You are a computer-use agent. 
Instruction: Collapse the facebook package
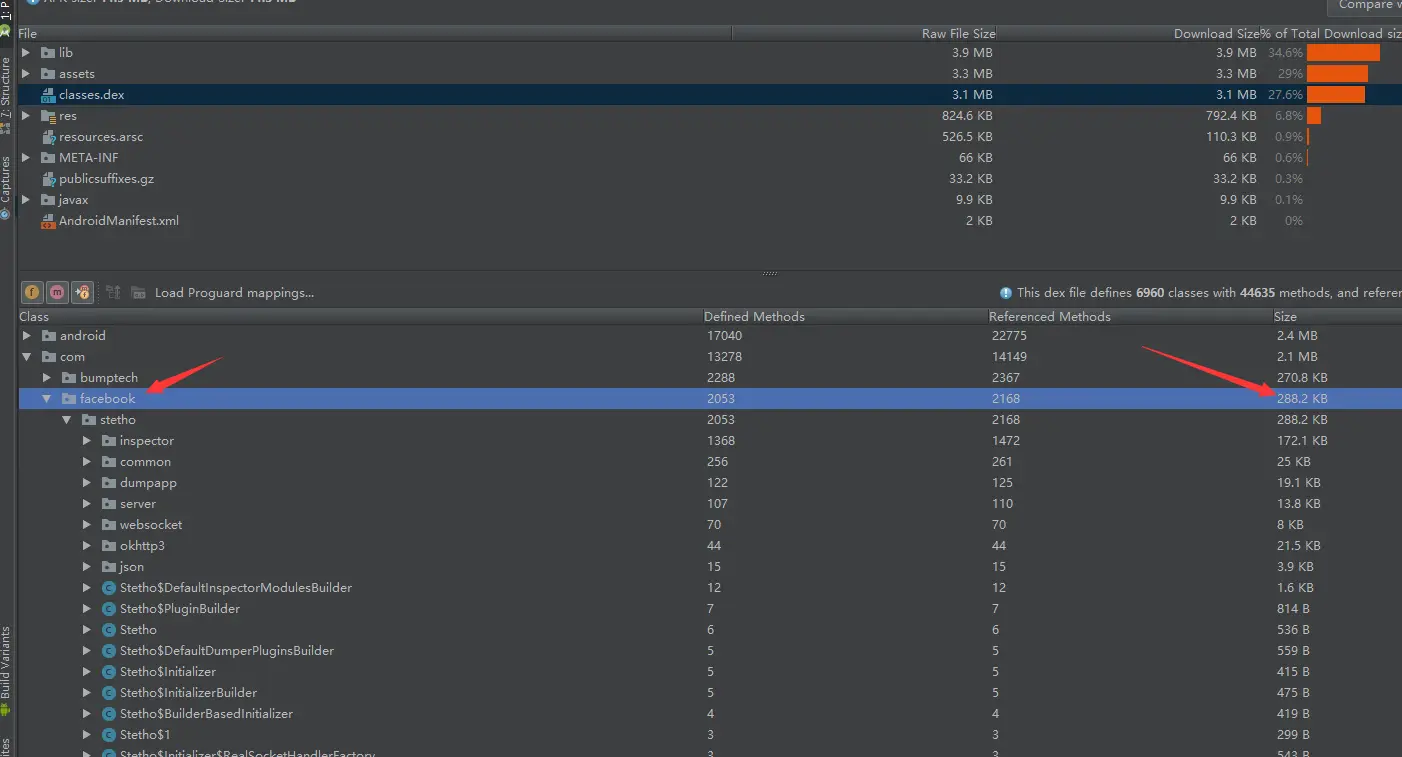pyautogui.click(x=47, y=399)
